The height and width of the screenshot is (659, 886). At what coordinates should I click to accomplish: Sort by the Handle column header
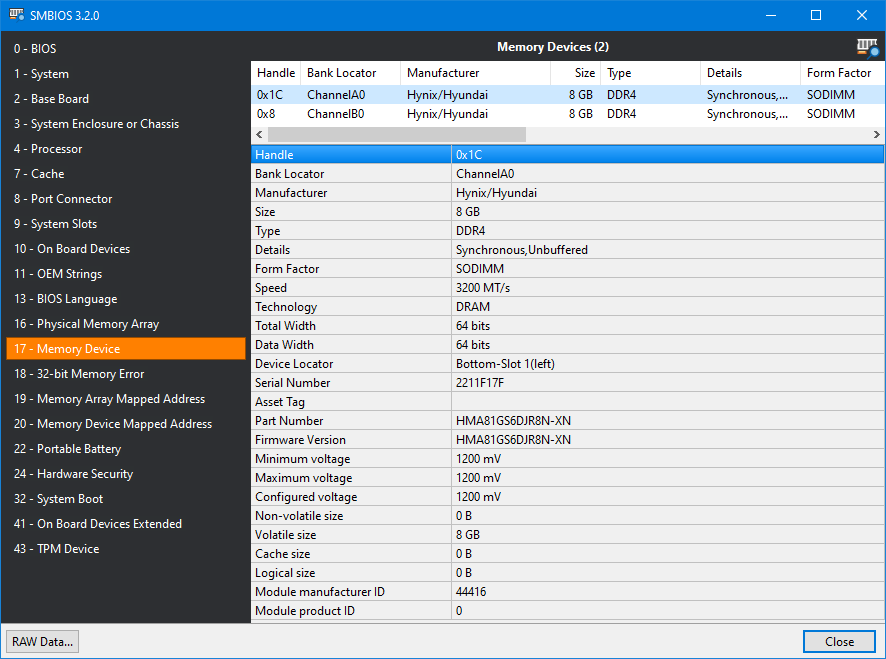[276, 73]
